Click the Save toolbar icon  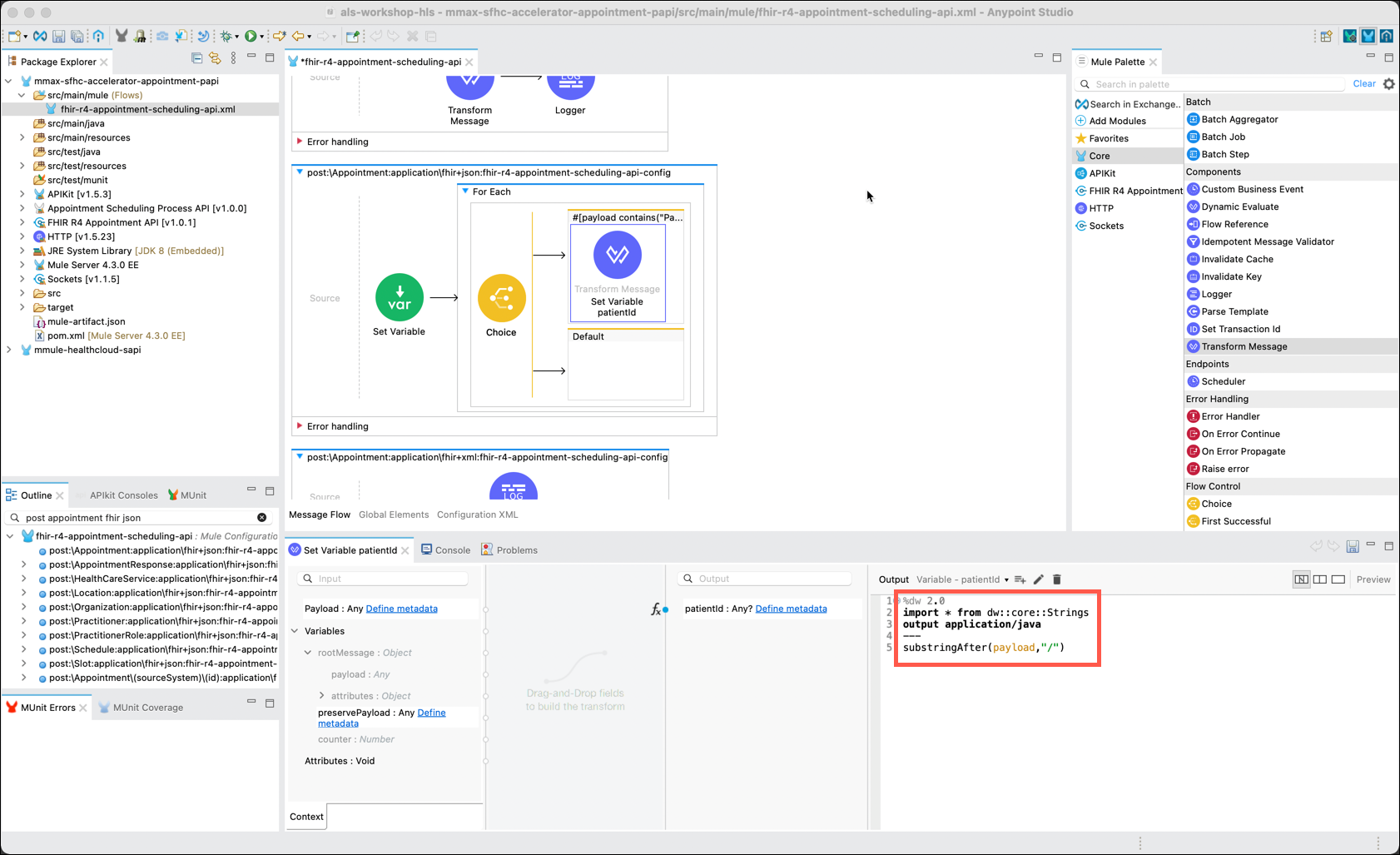(x=58, y=37)
